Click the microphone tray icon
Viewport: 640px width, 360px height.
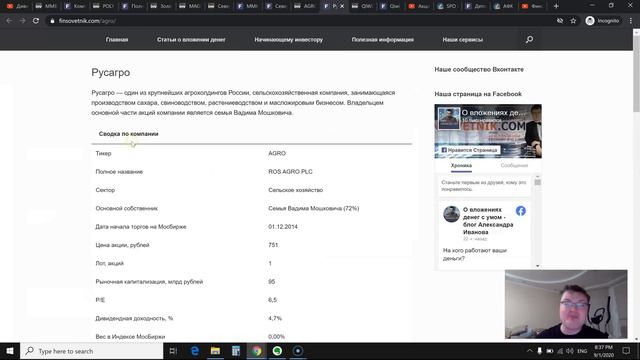click(539, 351)
